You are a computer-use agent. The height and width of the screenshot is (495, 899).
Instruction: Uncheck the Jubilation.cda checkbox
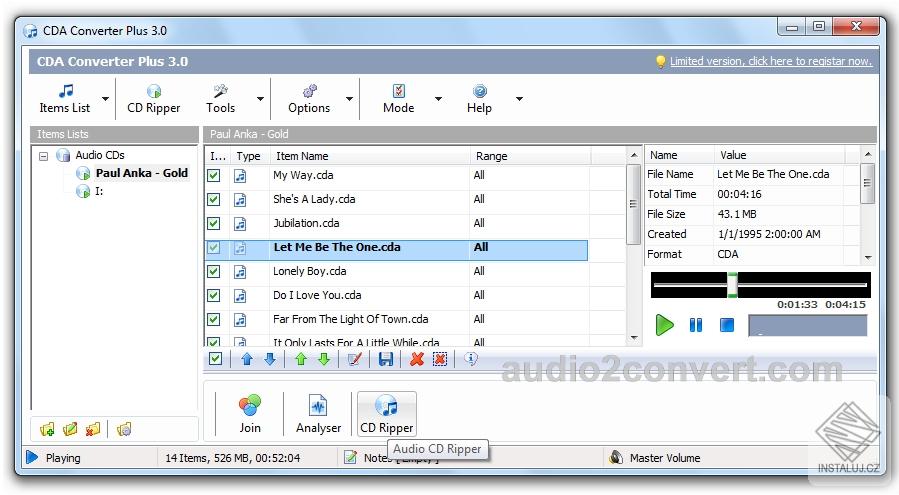(x=214, y=224)
